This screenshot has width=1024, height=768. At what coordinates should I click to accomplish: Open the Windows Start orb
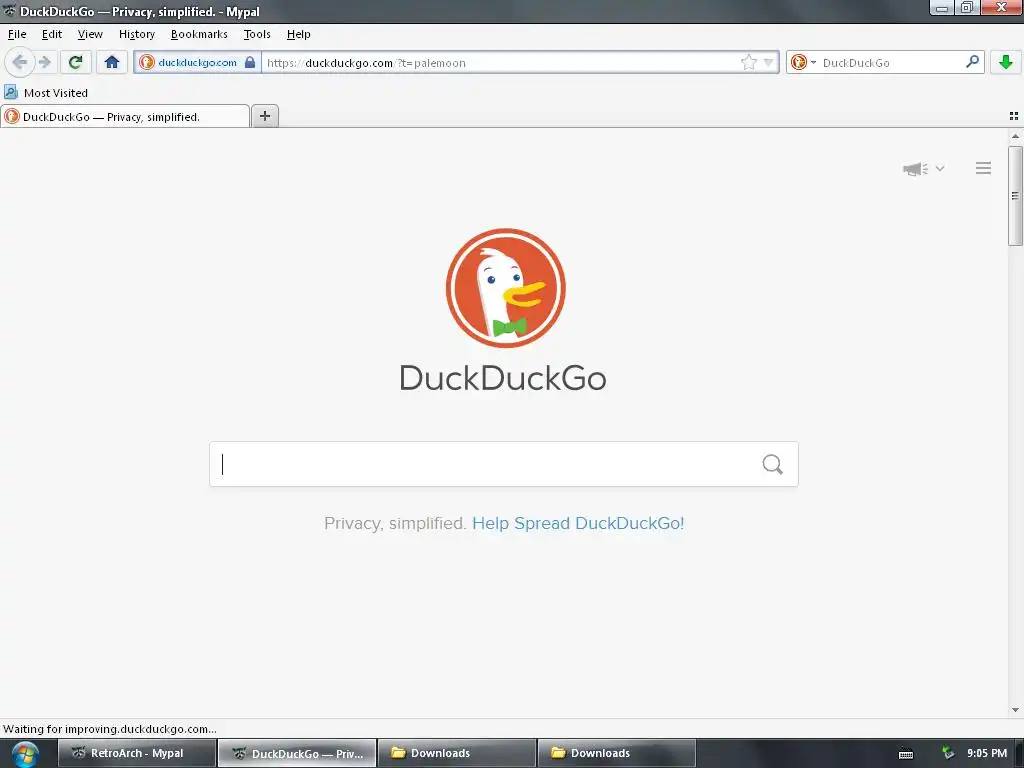point(25,754)
